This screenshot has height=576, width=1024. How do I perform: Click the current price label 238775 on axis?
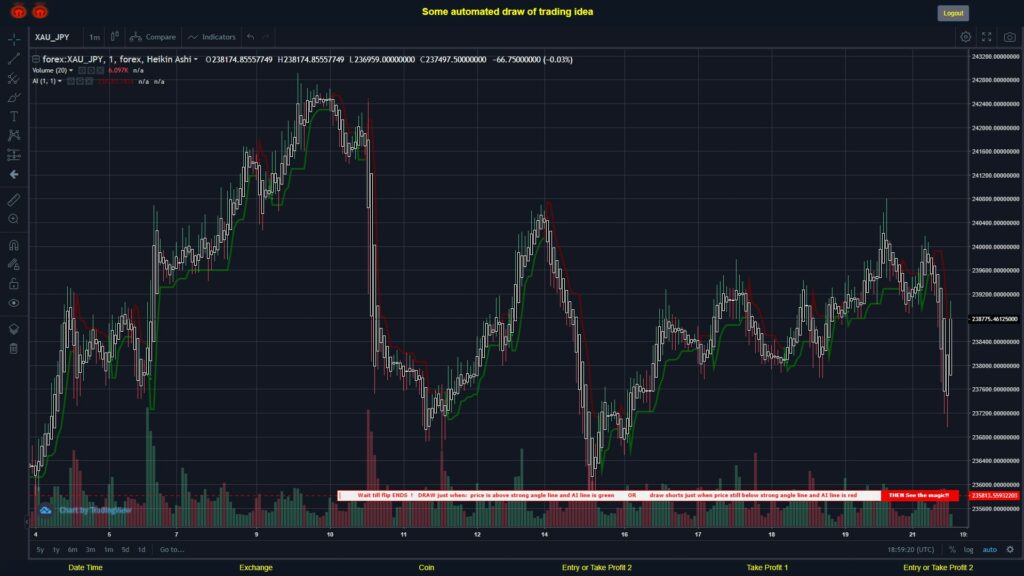994,319
